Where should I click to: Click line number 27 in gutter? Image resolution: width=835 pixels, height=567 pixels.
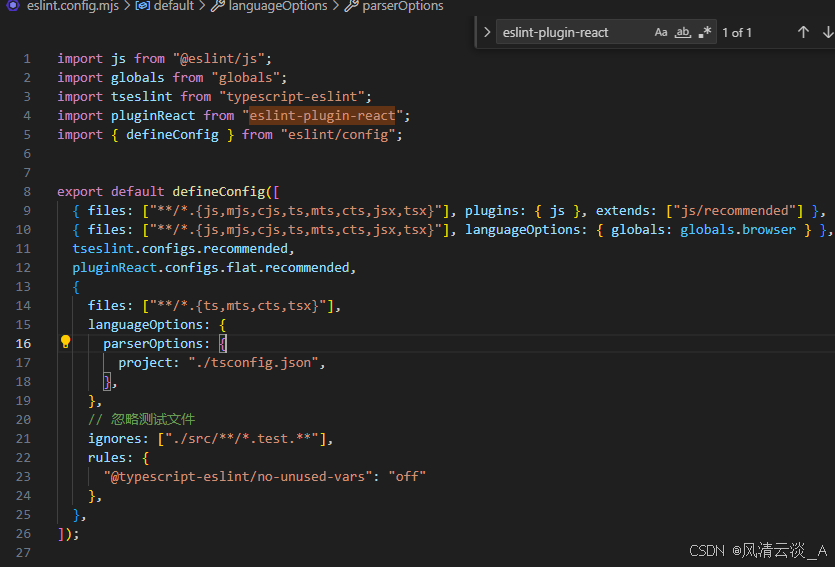[23, 553]
